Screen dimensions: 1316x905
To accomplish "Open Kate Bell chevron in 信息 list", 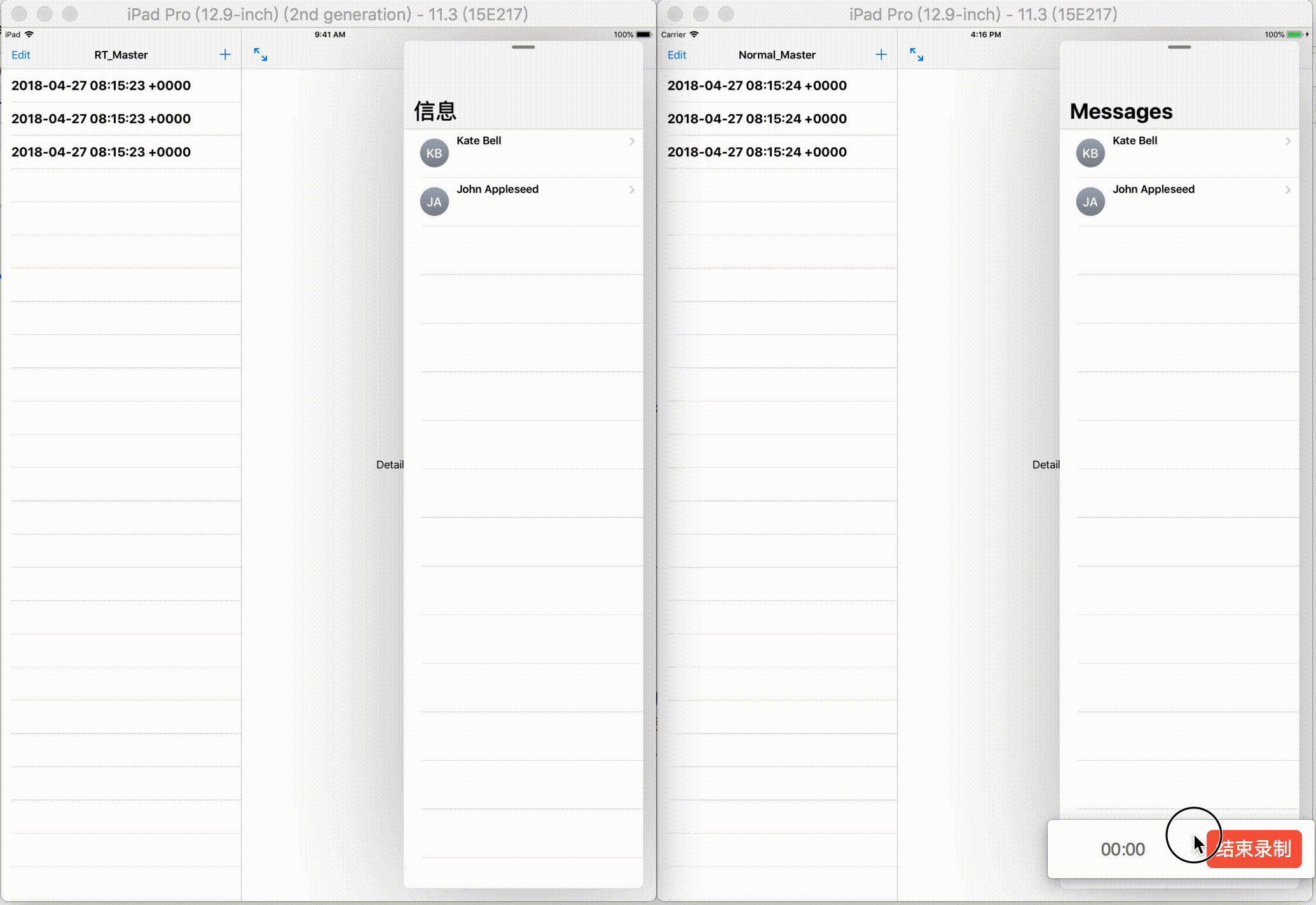I will (x=632, y=141).
